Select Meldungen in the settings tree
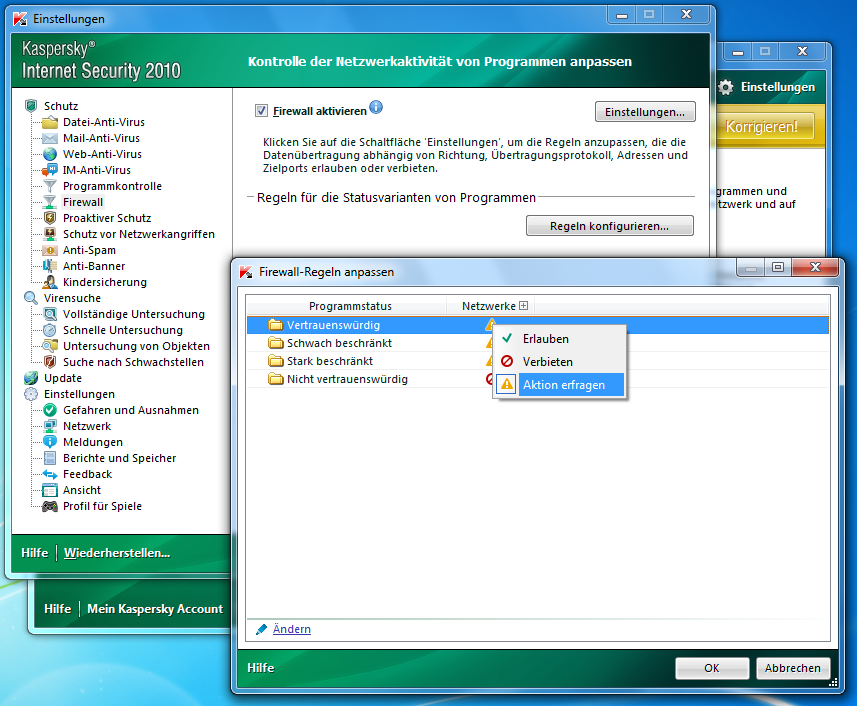 tap(93, 442)
